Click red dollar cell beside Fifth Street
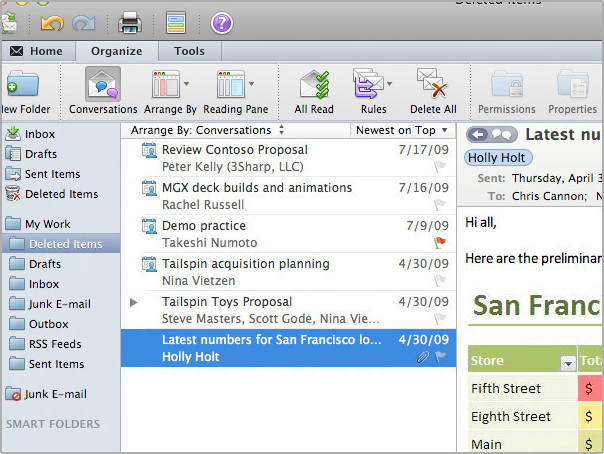 [590, 388]
